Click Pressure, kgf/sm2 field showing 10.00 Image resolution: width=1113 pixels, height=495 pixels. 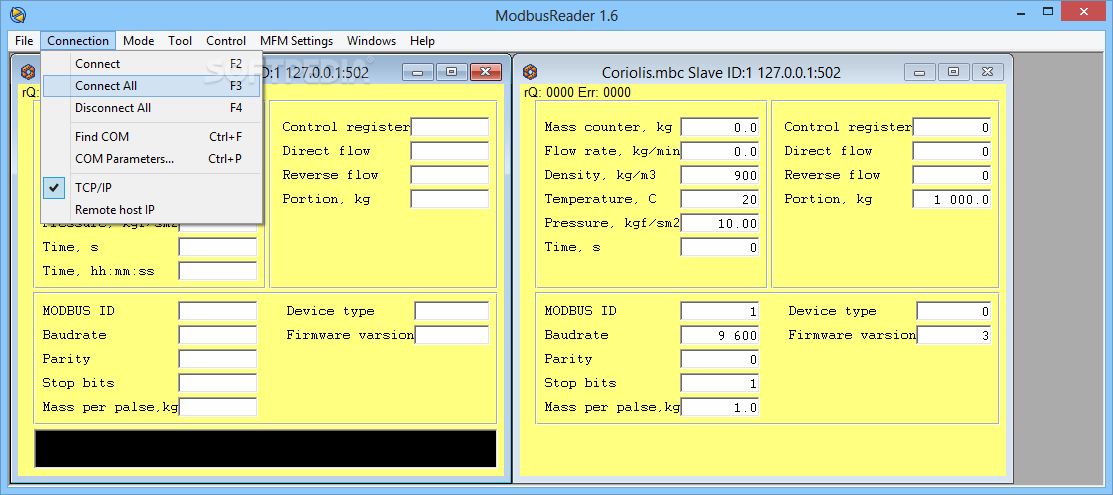[720, 224]
